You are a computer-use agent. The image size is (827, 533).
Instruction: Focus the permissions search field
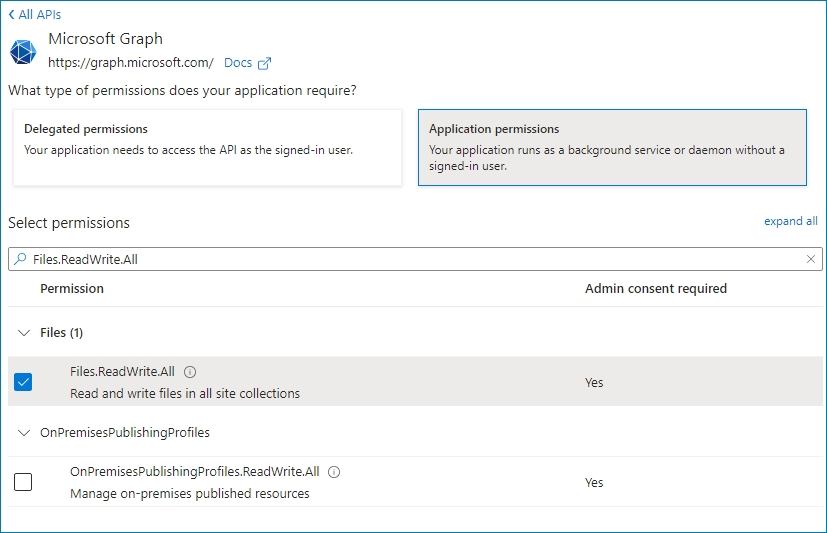[x=415, y=259]
